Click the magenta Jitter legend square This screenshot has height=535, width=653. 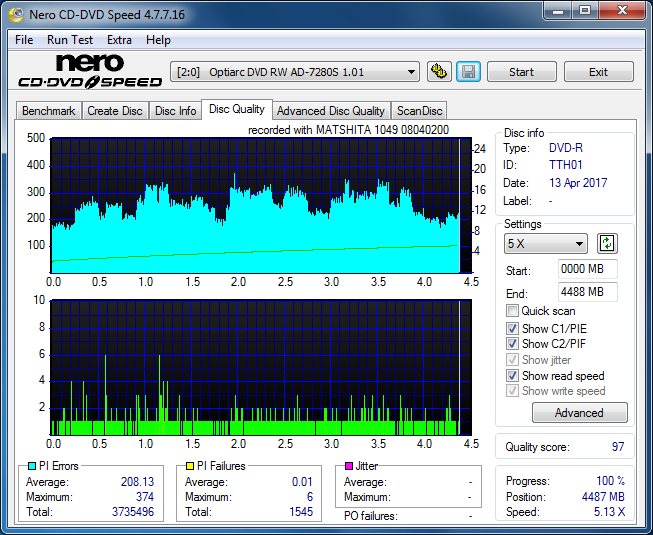click(348, 466)
